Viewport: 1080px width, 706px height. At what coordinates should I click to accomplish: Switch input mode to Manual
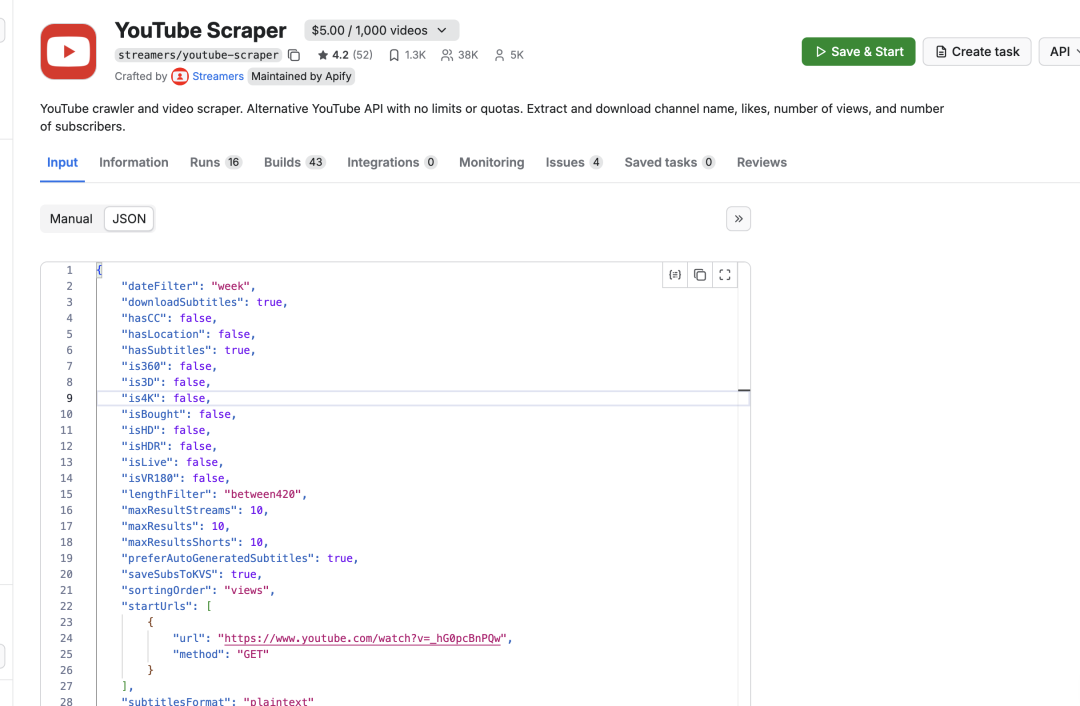pyautogui.click(x=71, y=219)
